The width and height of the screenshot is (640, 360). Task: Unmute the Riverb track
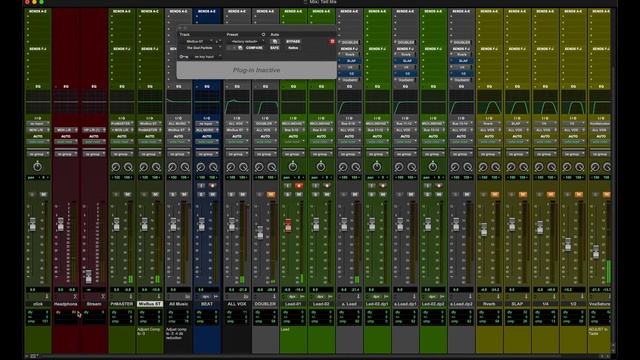coord(495,195)
